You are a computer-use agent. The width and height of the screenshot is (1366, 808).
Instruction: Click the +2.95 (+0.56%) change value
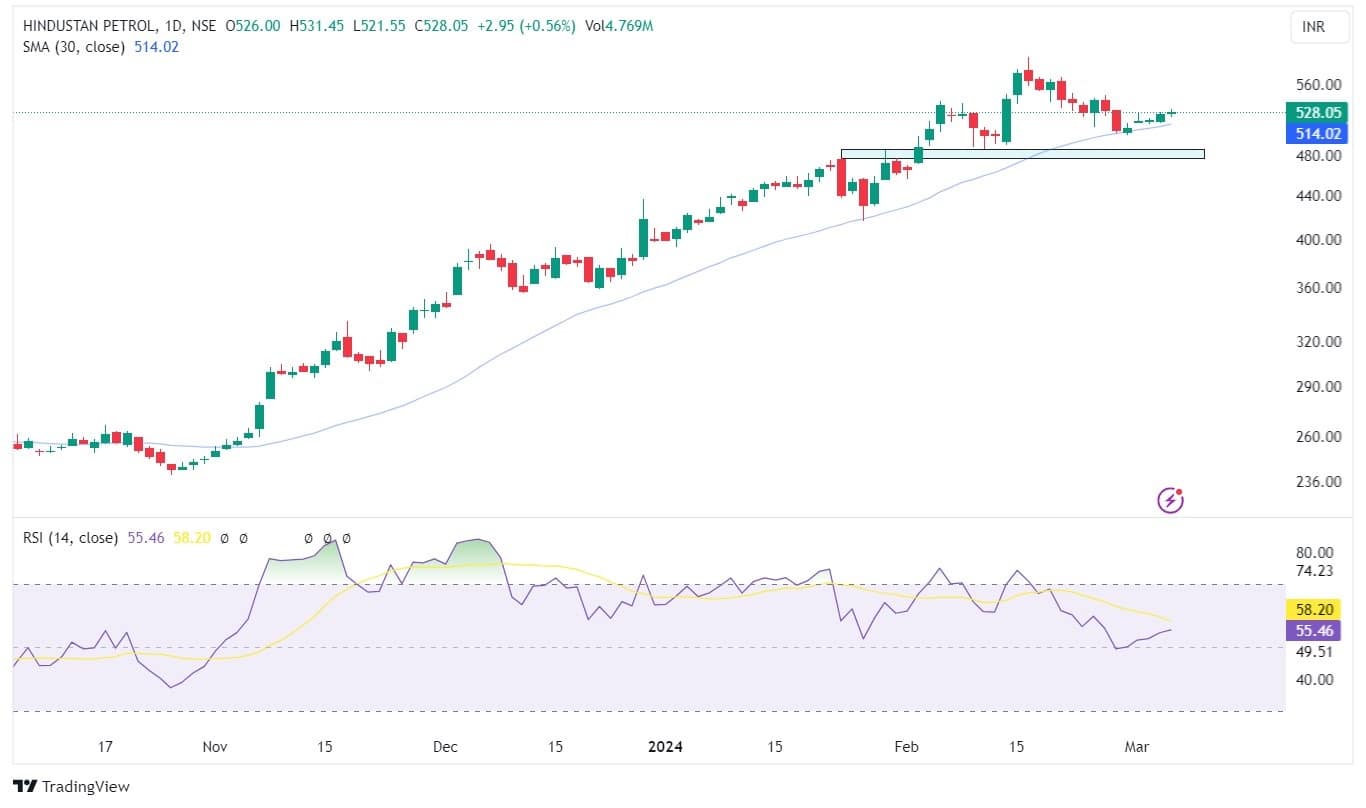point(525,26)
